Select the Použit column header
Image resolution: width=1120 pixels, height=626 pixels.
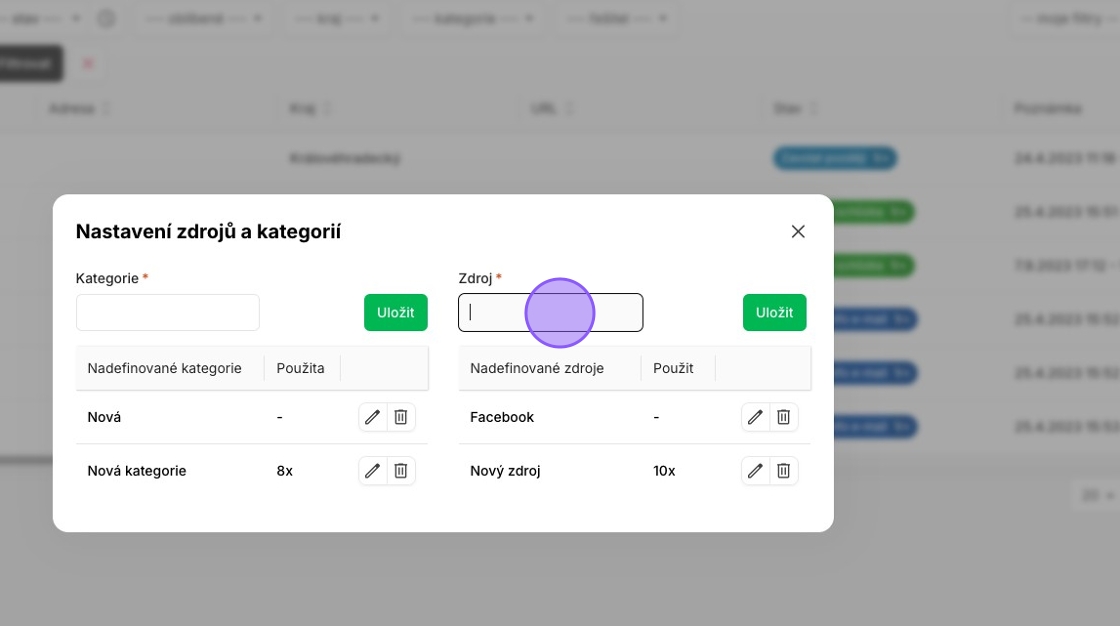(673, 368)
